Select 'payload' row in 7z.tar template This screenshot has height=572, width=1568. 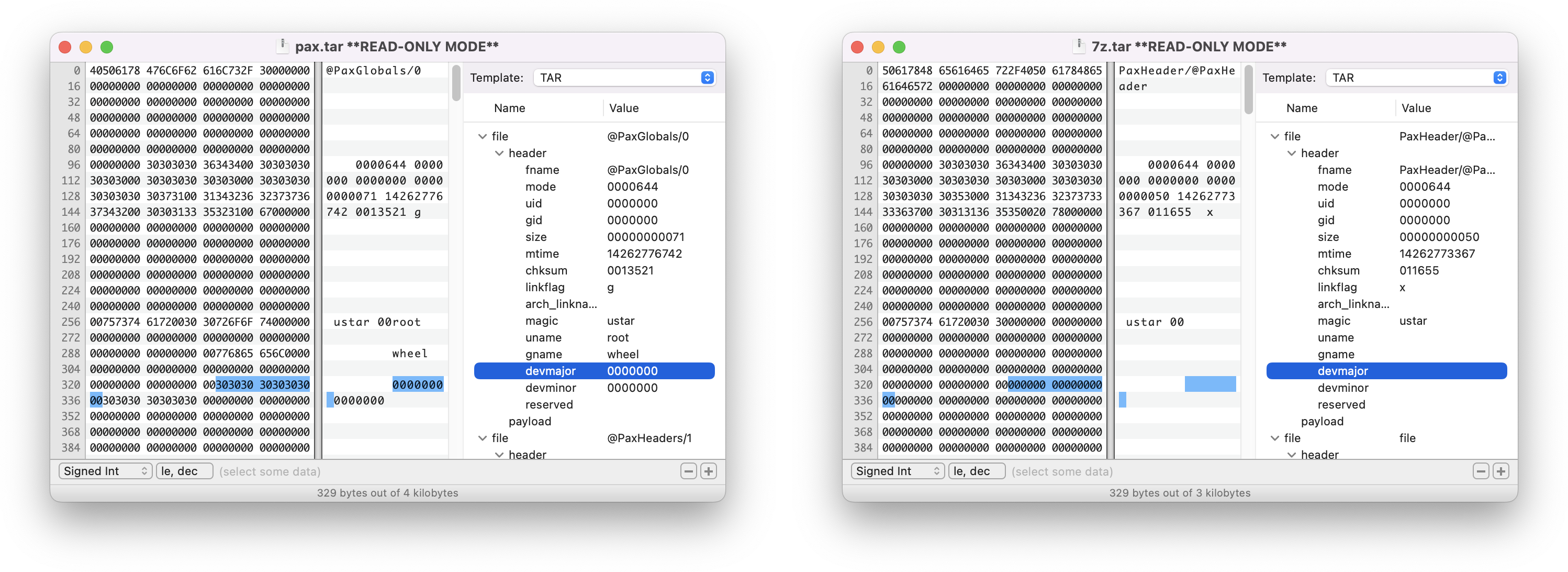[1386, 421]
